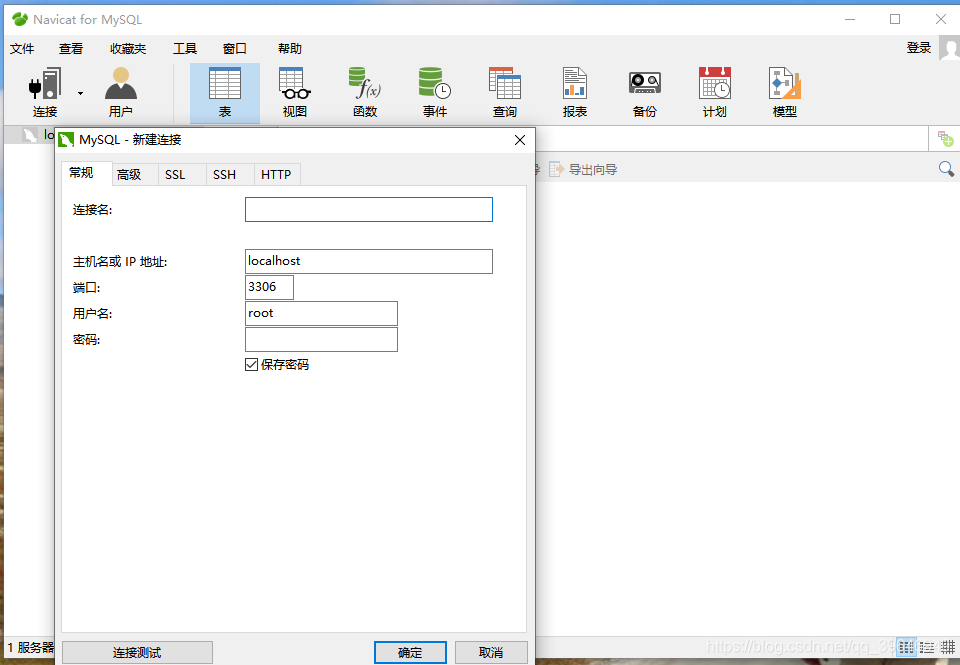Screen dimensions: 960x665
Task: Click the port field showing 3306
Action: pyautogui.click(x=269, y=287)
